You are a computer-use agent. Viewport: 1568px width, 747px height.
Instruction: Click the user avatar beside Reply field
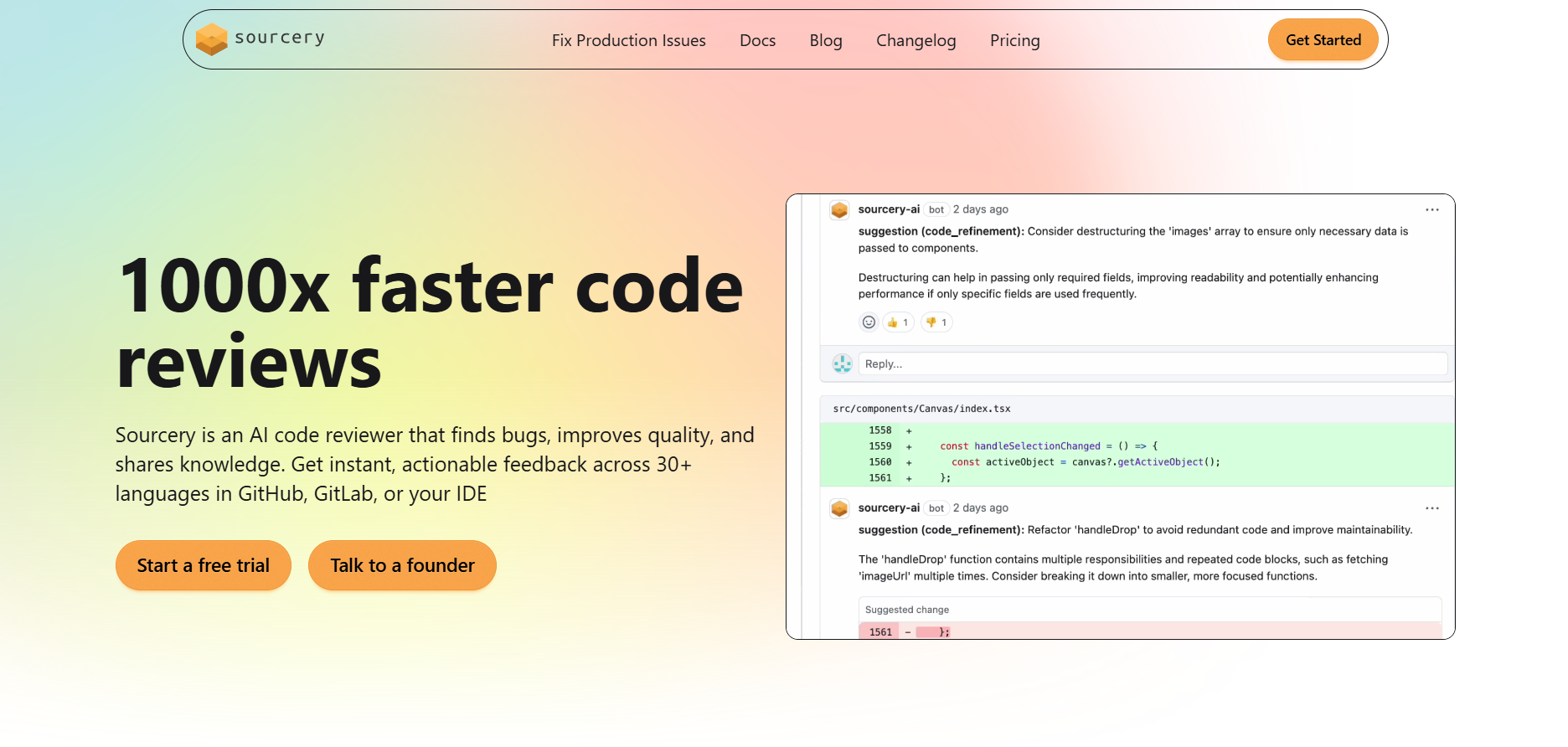842,363
